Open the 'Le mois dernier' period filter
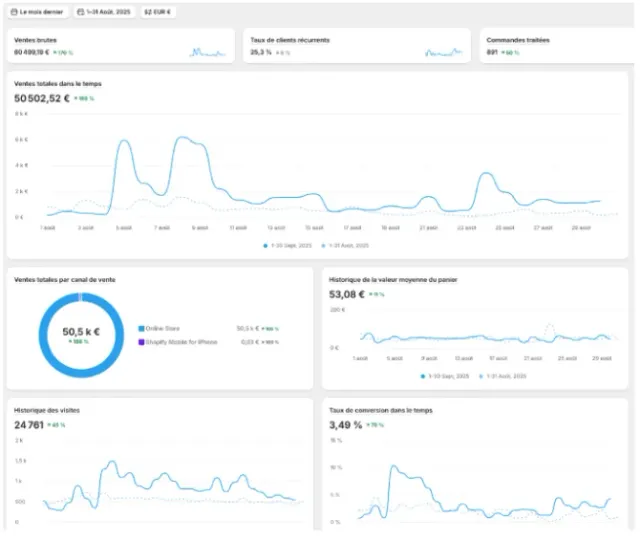 (37, 12)
